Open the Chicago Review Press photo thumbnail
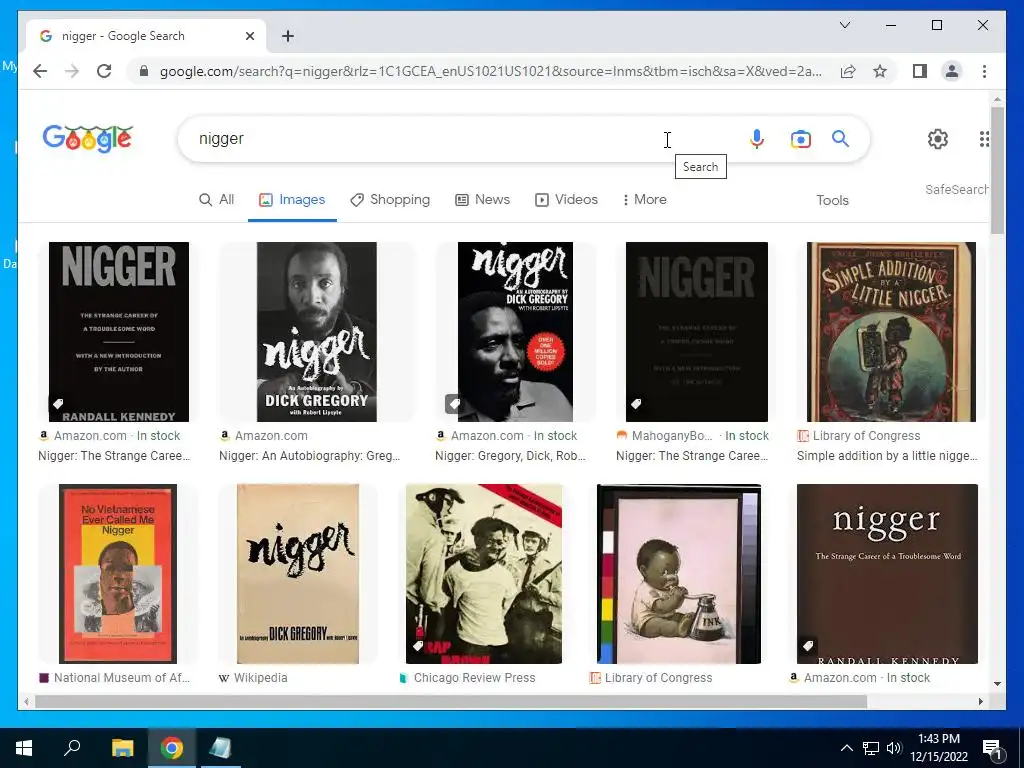 [x=483, y=573]
